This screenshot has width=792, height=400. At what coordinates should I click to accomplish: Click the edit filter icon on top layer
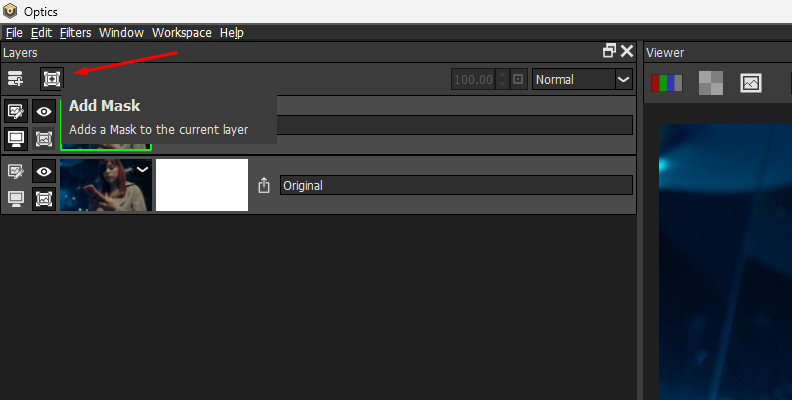point(16,112)
